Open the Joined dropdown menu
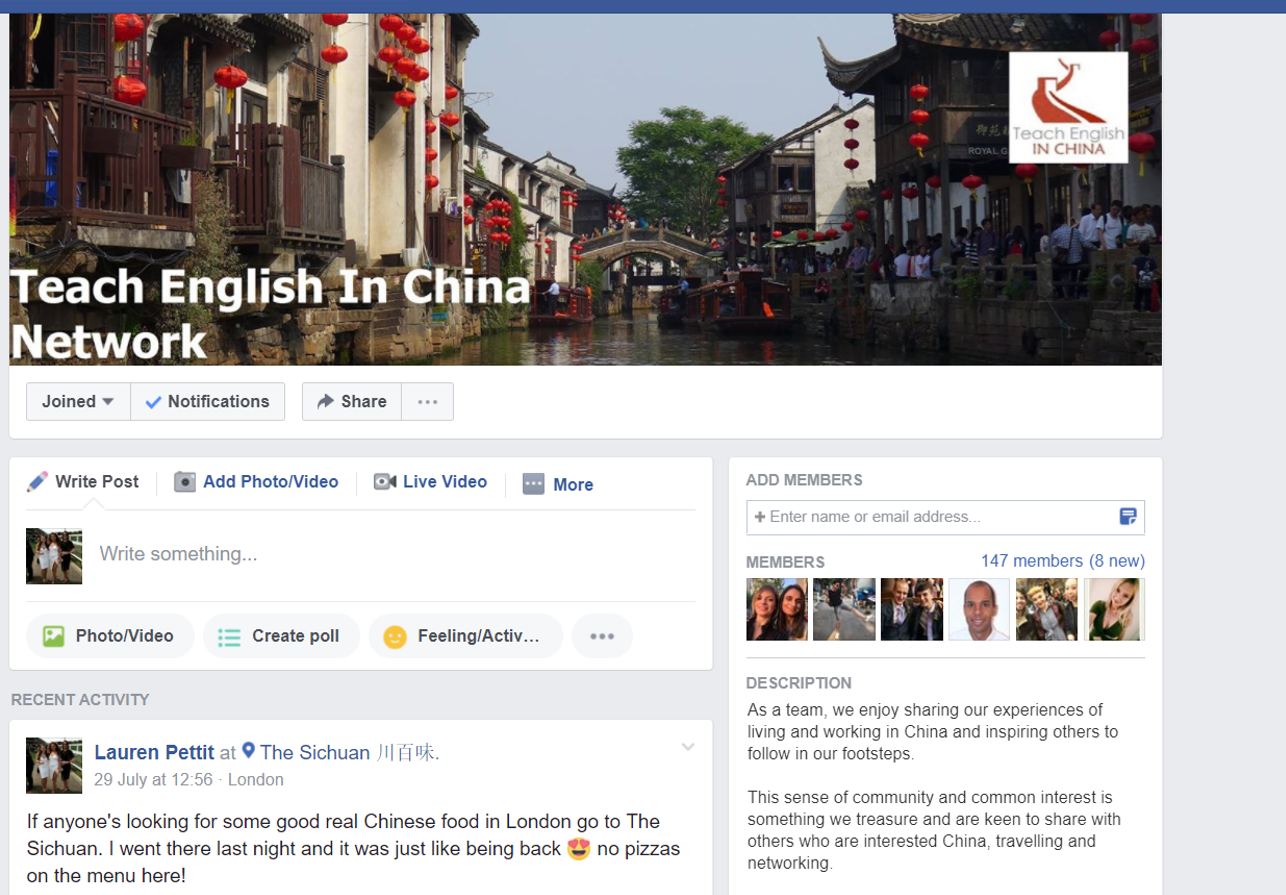The image size is (1286, 895). pos(78,401)
